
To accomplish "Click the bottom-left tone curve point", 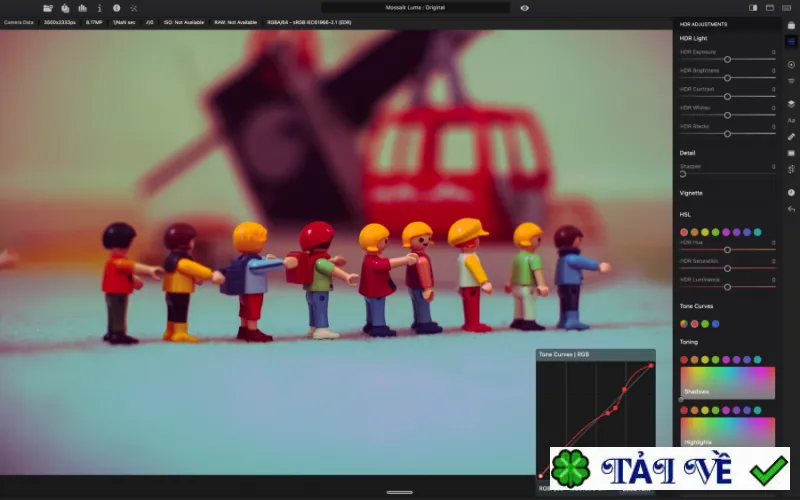I will click(x=540, y=476).
